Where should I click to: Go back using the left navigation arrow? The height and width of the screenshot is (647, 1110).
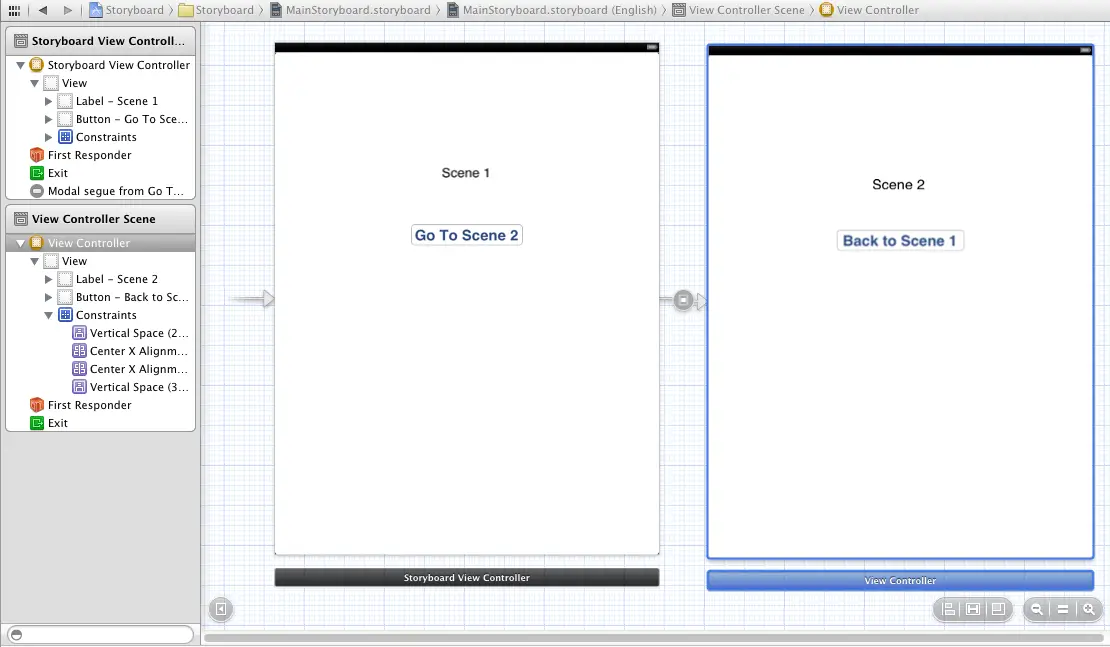tap(43, 10)
